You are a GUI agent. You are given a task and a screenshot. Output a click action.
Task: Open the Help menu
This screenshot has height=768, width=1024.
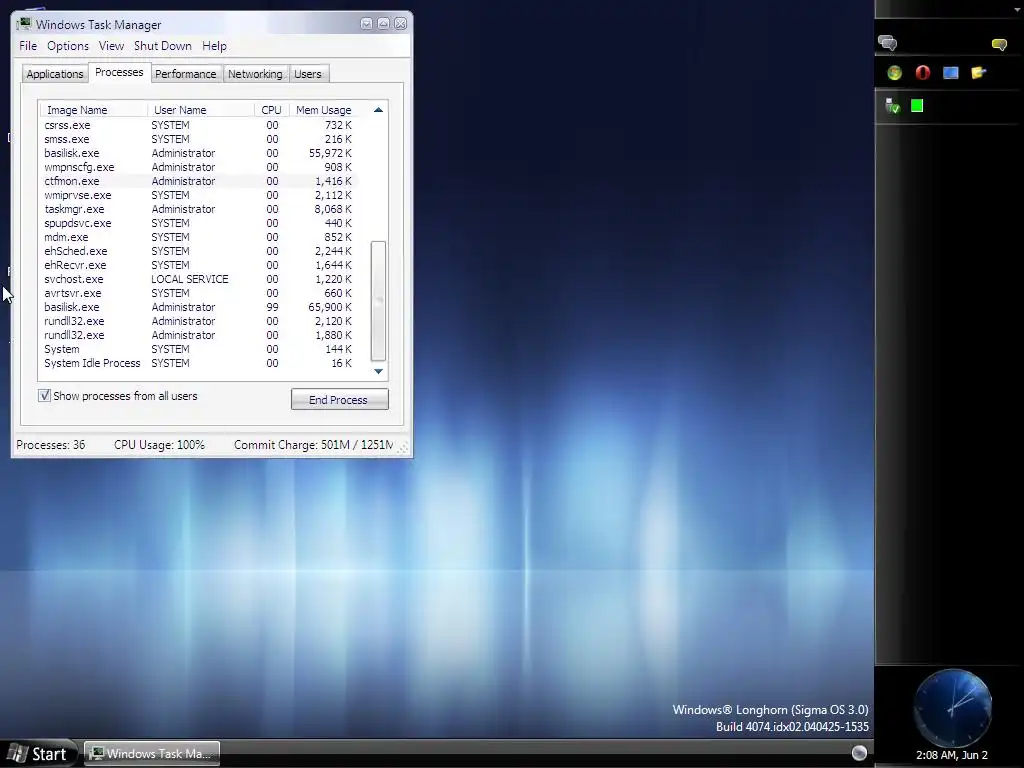coord(214,46)
